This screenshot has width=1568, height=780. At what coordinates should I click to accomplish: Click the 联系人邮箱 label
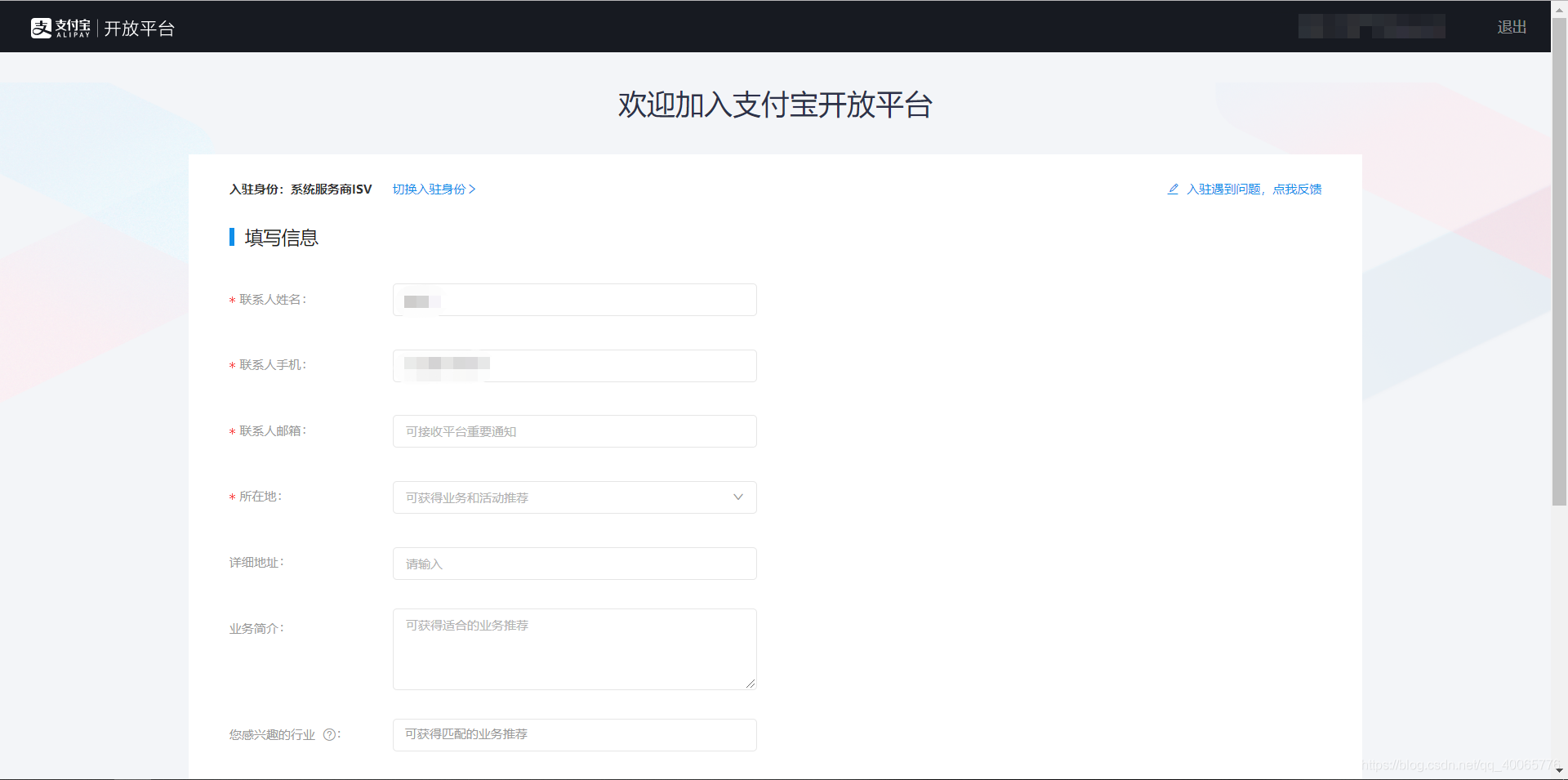tap(272, 430)
